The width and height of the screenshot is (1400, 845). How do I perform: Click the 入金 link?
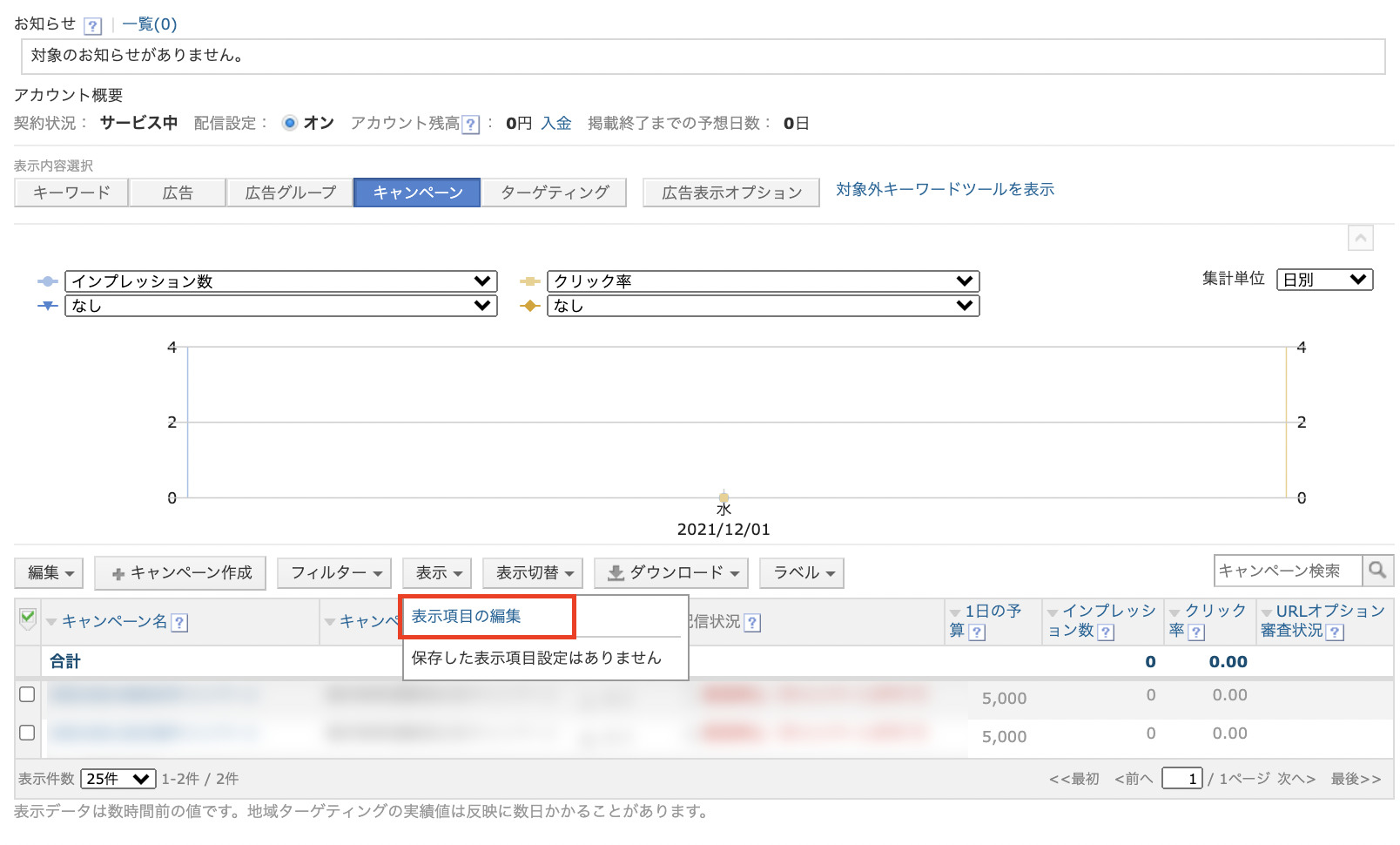coord(555,124)
